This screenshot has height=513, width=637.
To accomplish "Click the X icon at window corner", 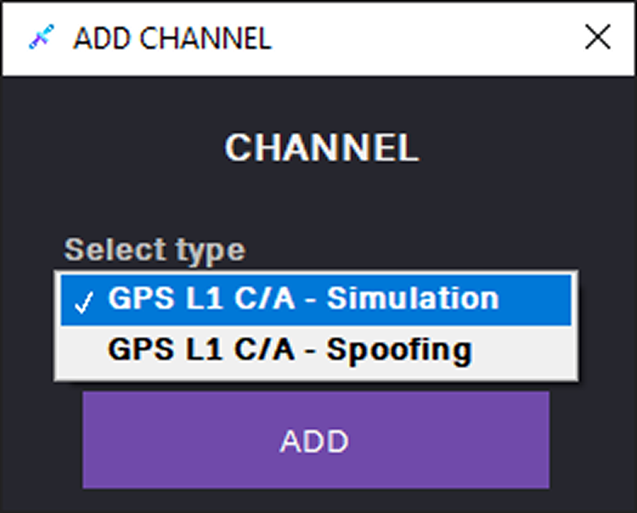I will click(597, 38).
